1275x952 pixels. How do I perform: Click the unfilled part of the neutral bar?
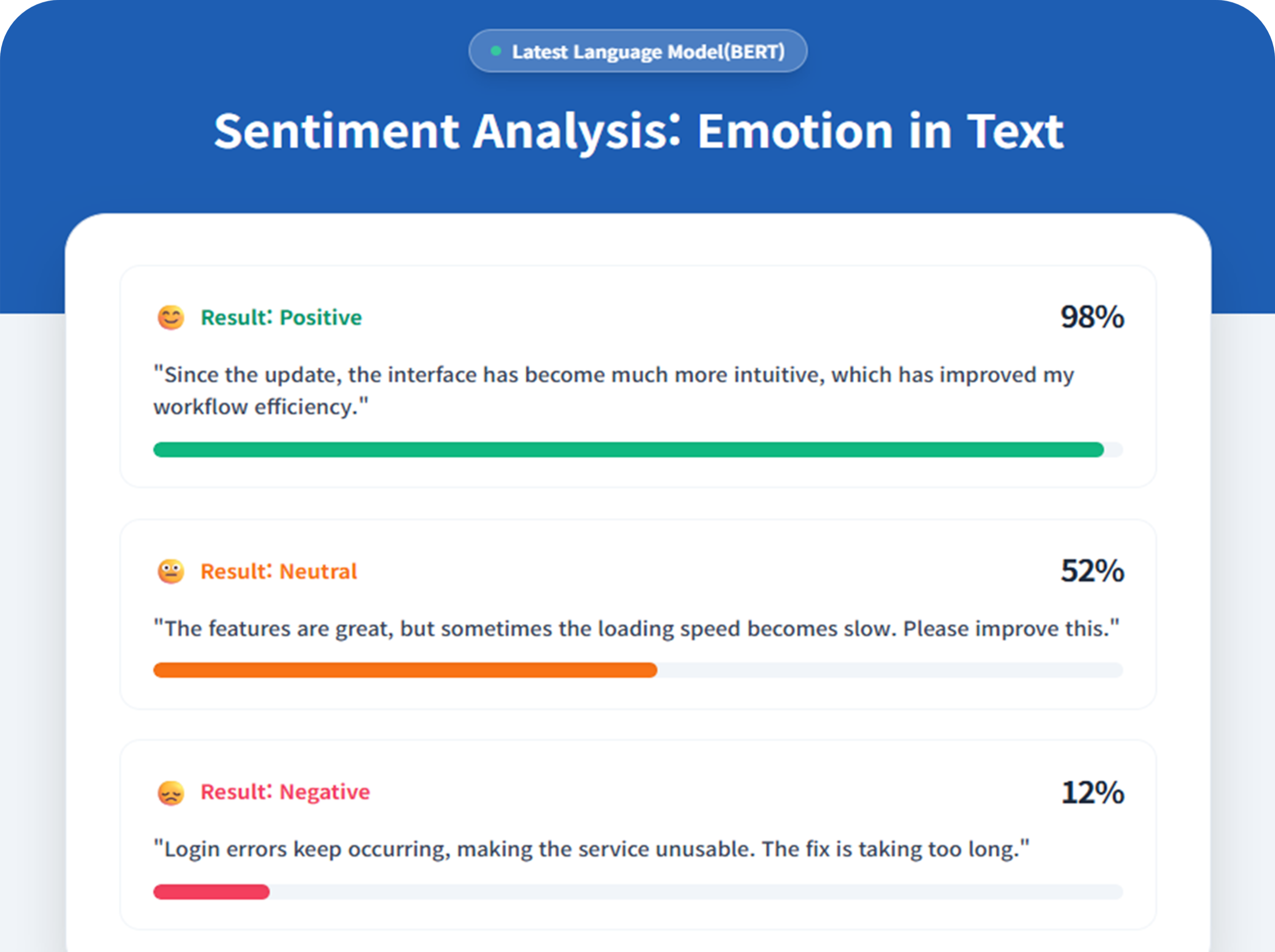(890, 670)
